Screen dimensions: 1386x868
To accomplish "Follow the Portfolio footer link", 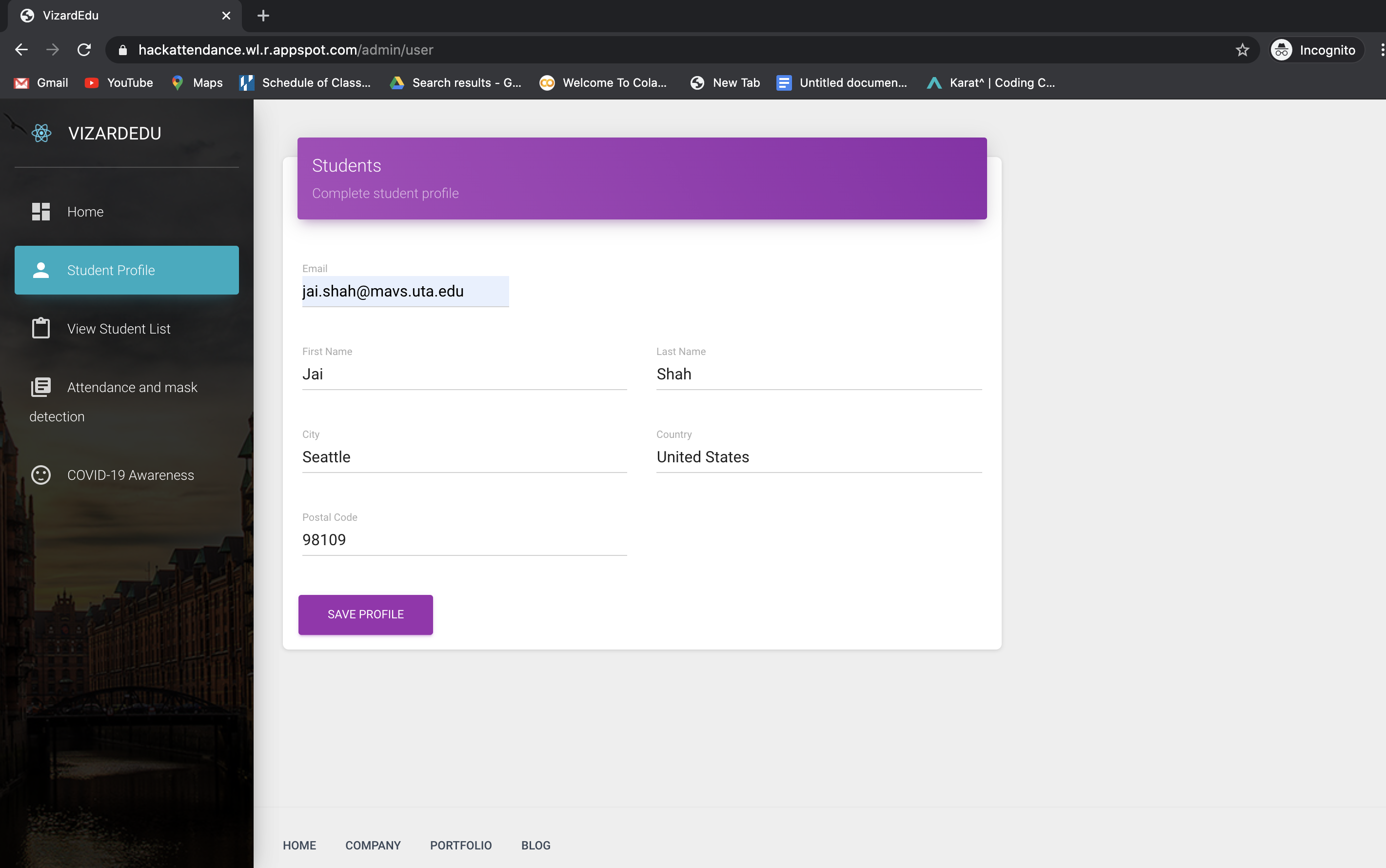I will pos(460,845).
